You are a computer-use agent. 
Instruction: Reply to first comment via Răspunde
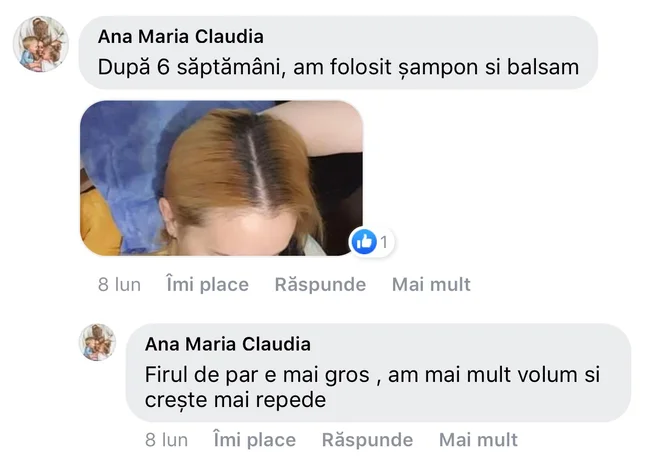click(x=320, y=285)
